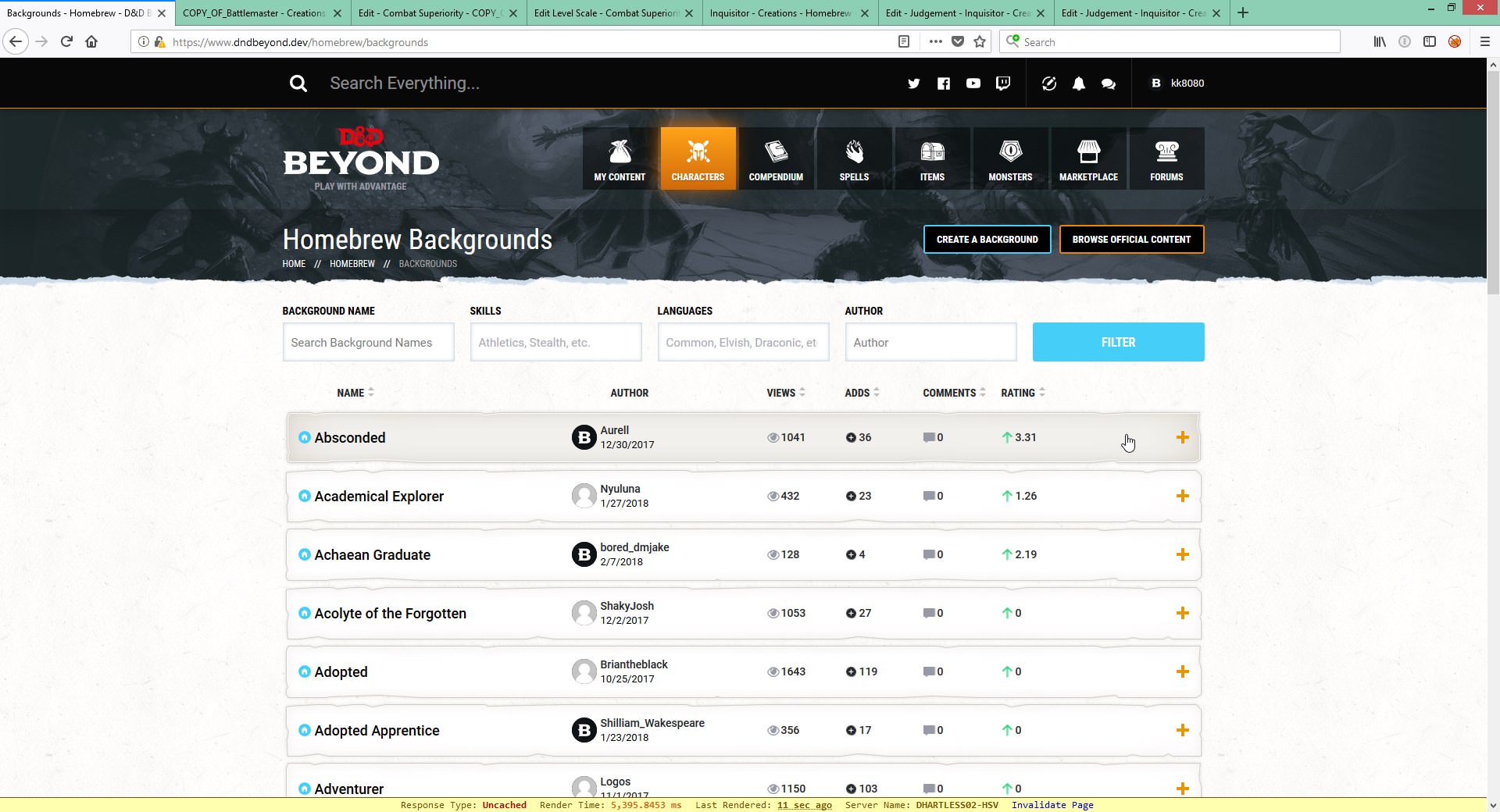Click the blue Filter button
The width and height of the screenshot is (1500, 812).
1118,342
